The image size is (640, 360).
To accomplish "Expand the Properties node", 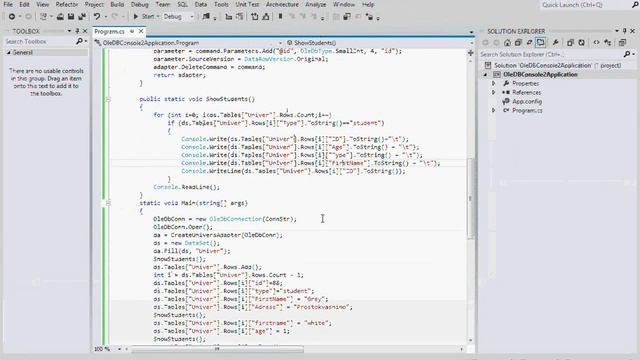I will pyautogui.click(x=493, y=83).
